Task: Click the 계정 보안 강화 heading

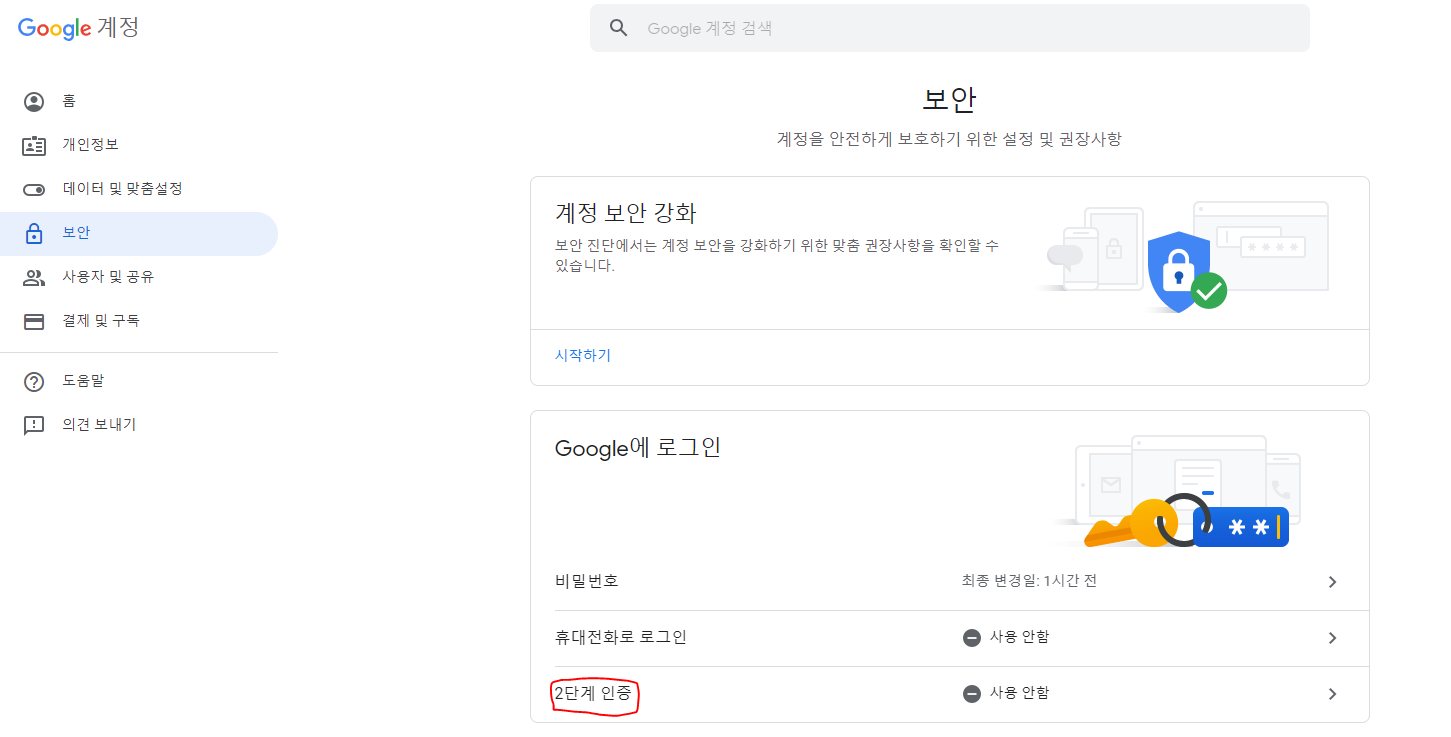Action: tap(626, 213)
